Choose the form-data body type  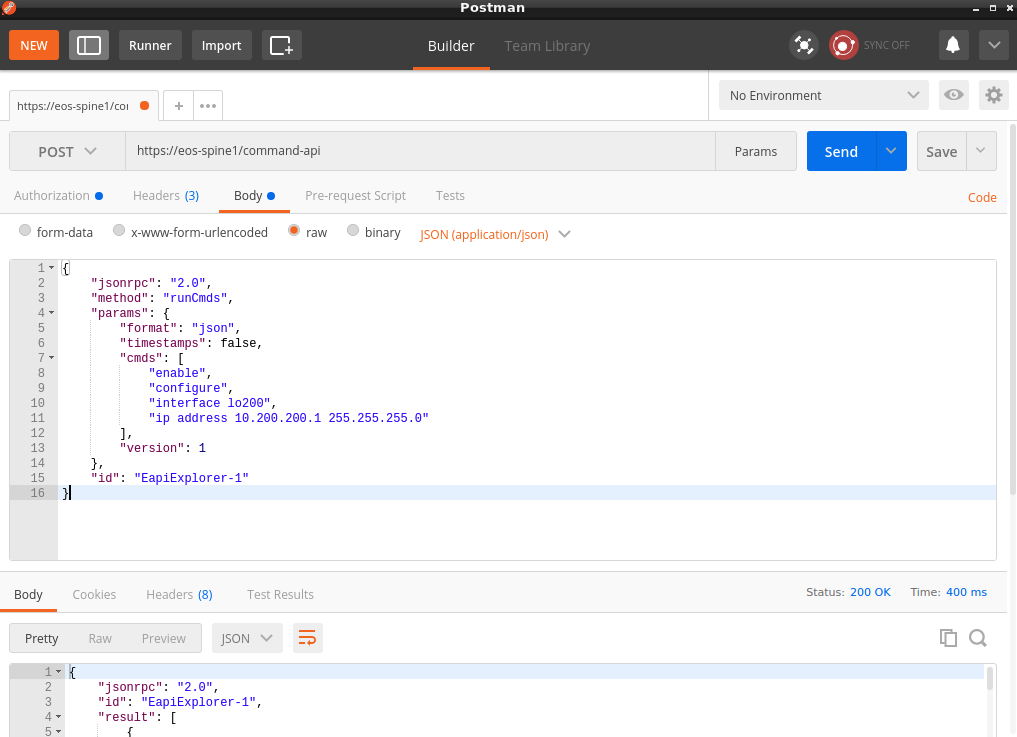click(24, 231)
